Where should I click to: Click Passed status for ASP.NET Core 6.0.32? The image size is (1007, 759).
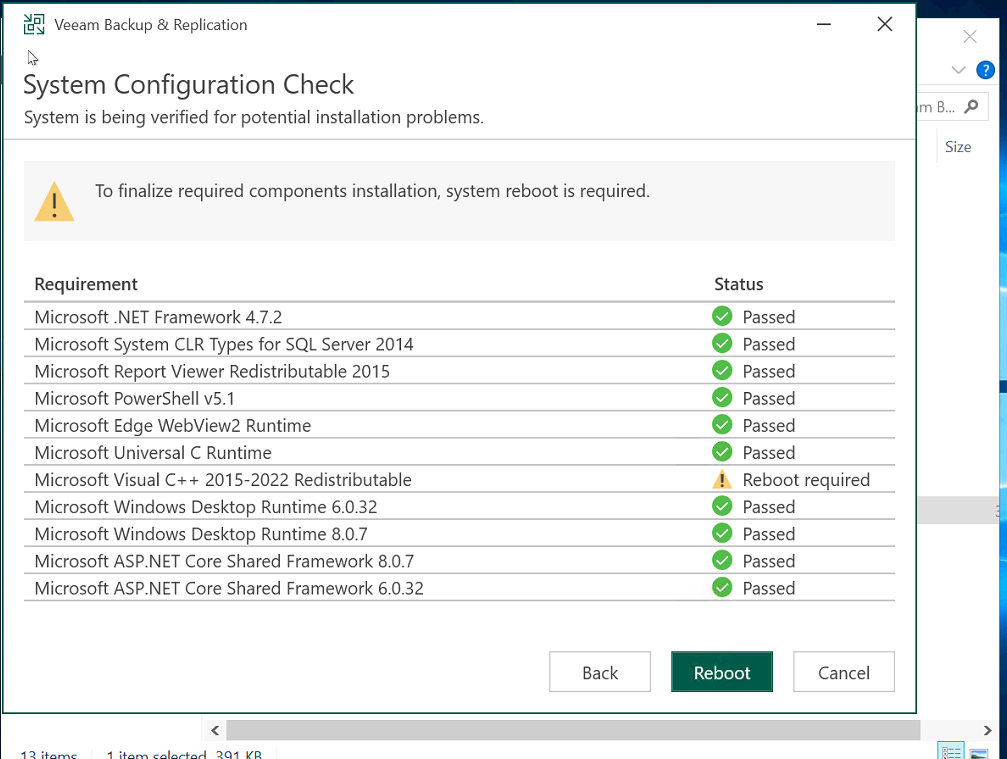[x=769, y=588]
